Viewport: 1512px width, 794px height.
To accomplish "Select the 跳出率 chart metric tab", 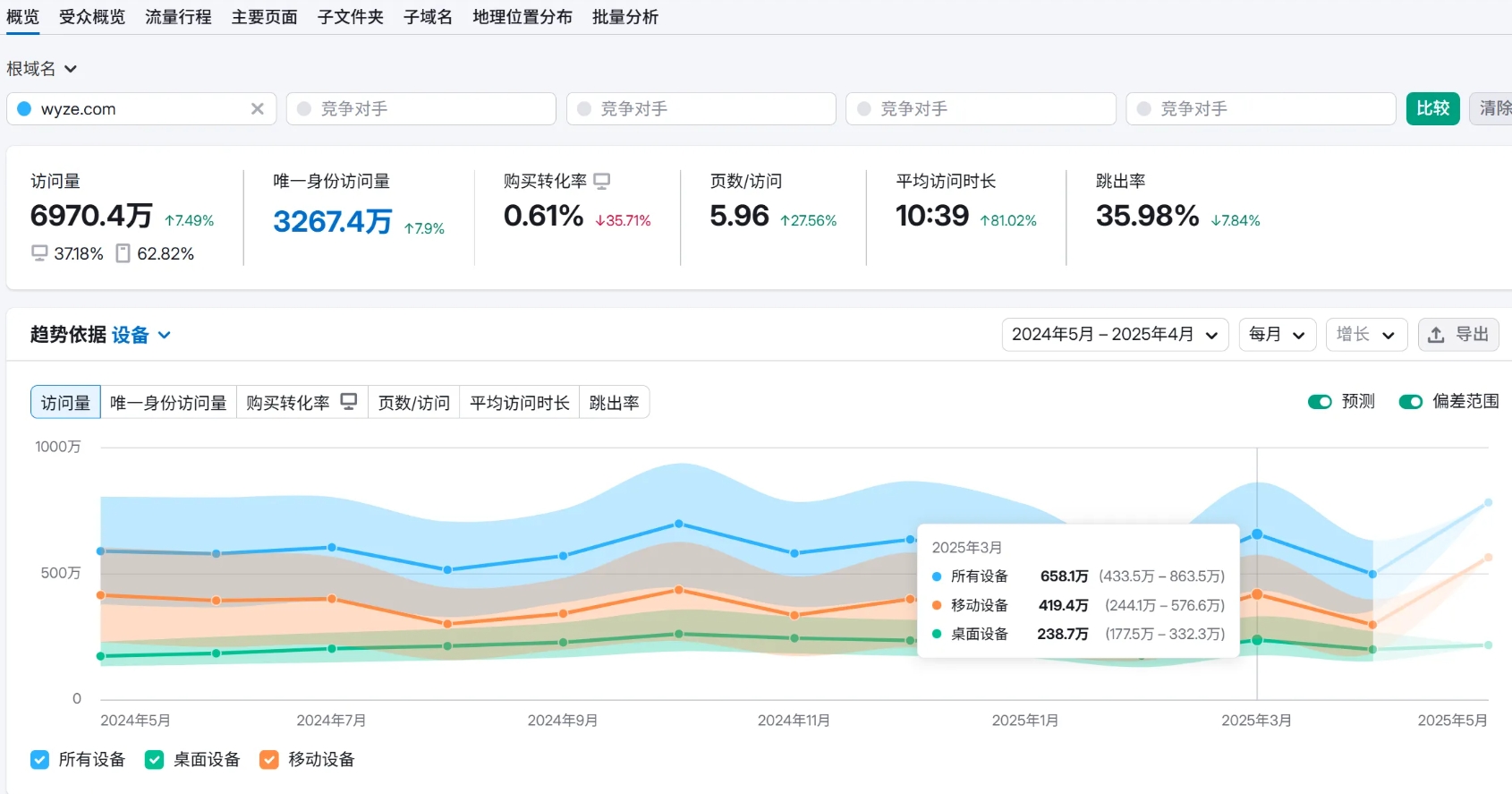I will click(614, 402).
